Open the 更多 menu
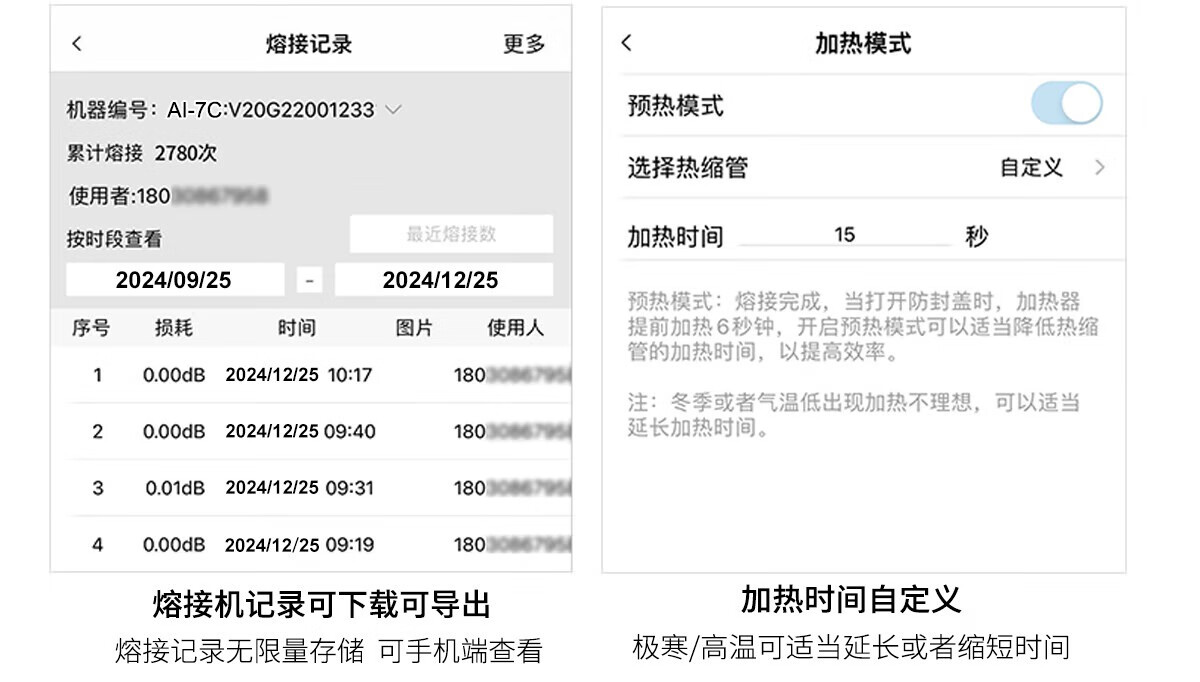The height and width of the screenshot is (682, 1200). (524, 44)
